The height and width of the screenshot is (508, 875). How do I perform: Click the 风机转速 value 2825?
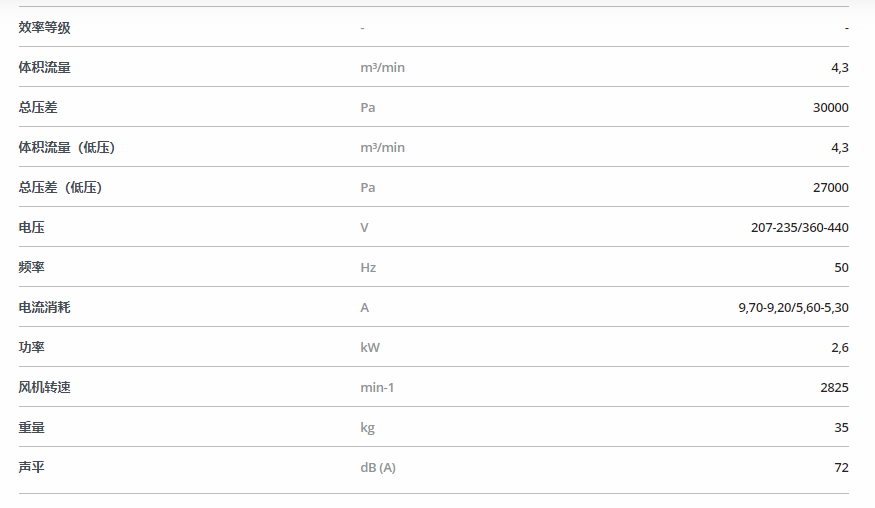coord(834,387)
